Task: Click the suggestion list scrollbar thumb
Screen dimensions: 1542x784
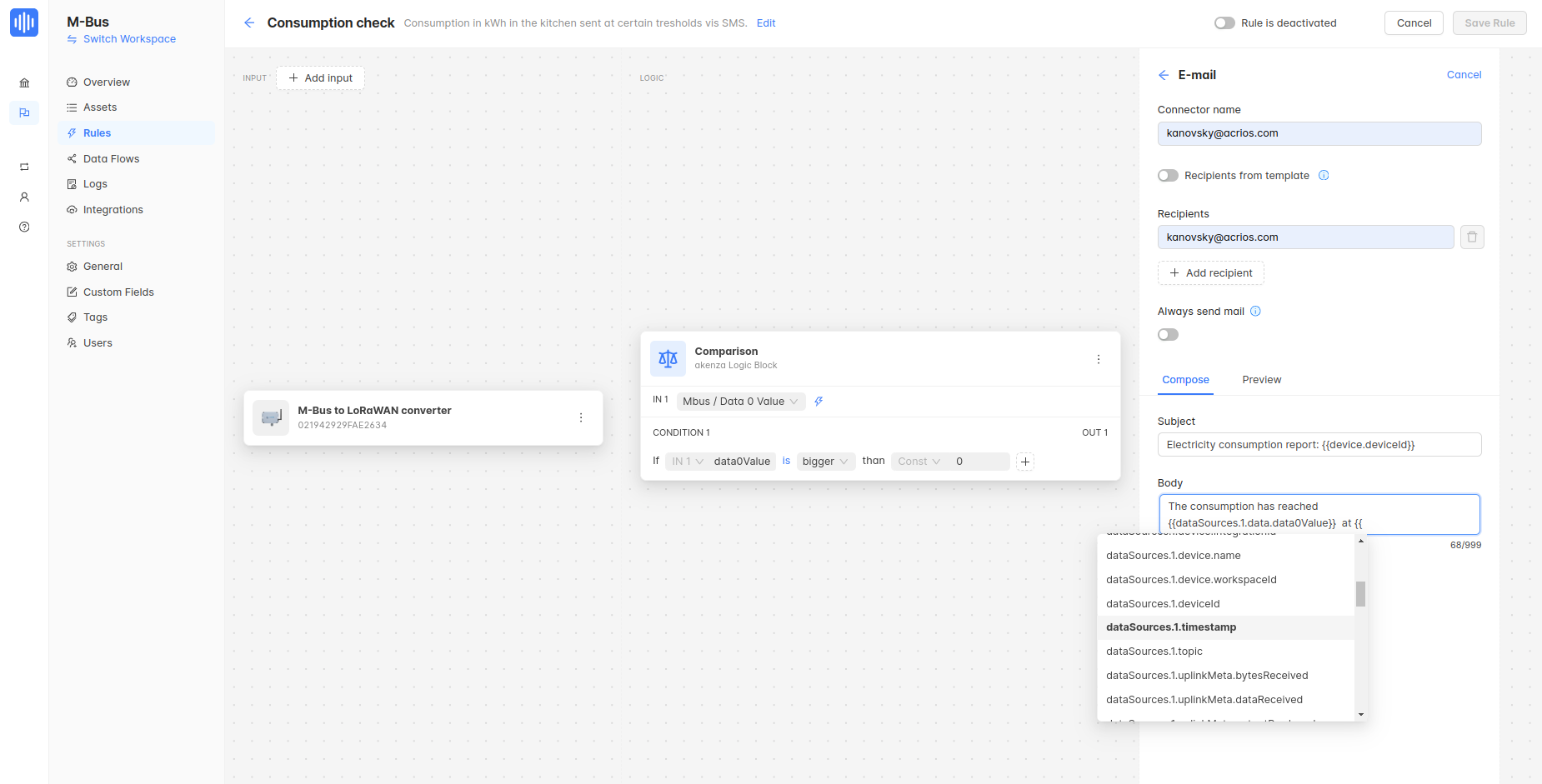Action: (x=1360, y=594)
